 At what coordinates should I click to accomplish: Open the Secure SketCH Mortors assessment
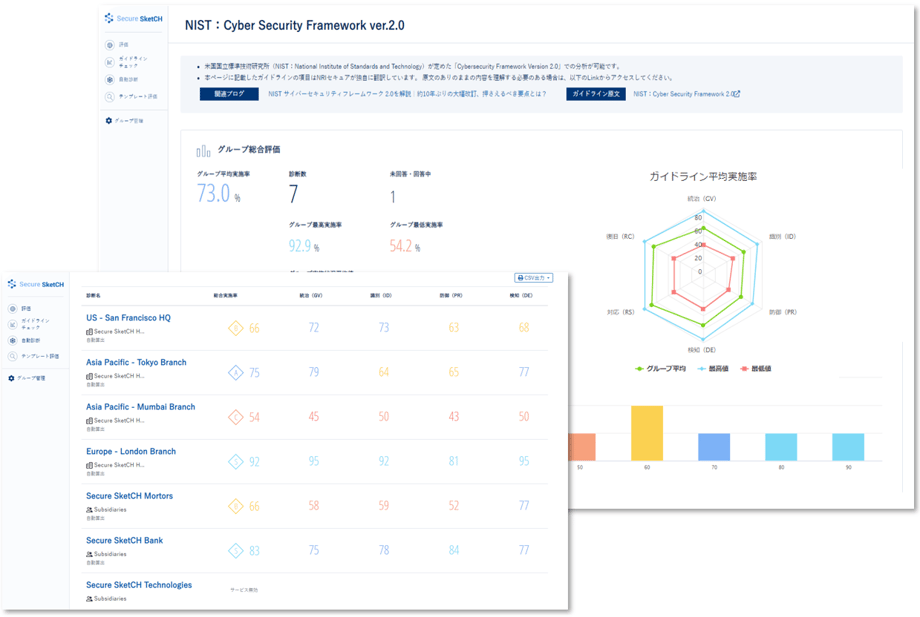pos(130,496)
